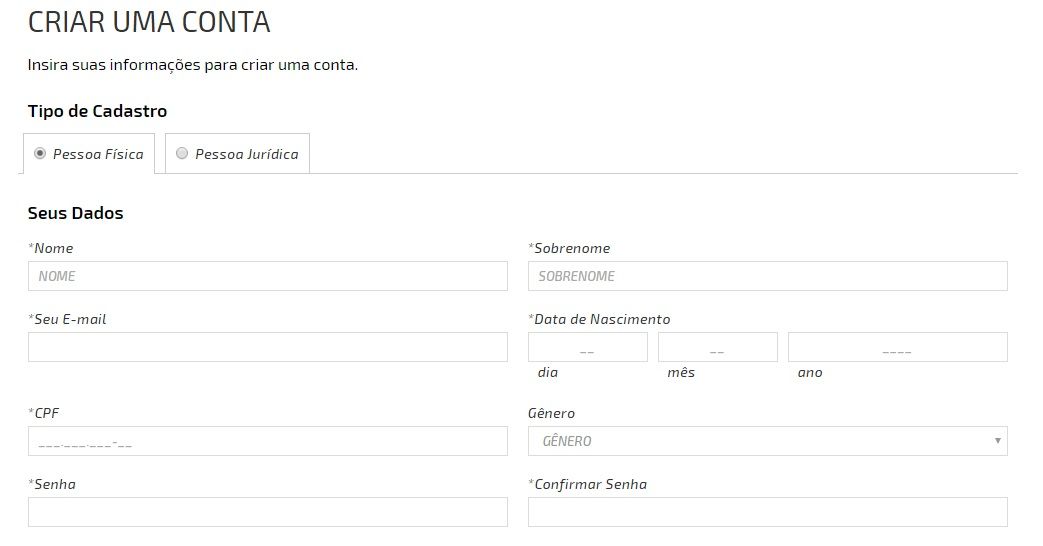Click the CPF label text
1043x546 pixels.
[x=48, y=413]
